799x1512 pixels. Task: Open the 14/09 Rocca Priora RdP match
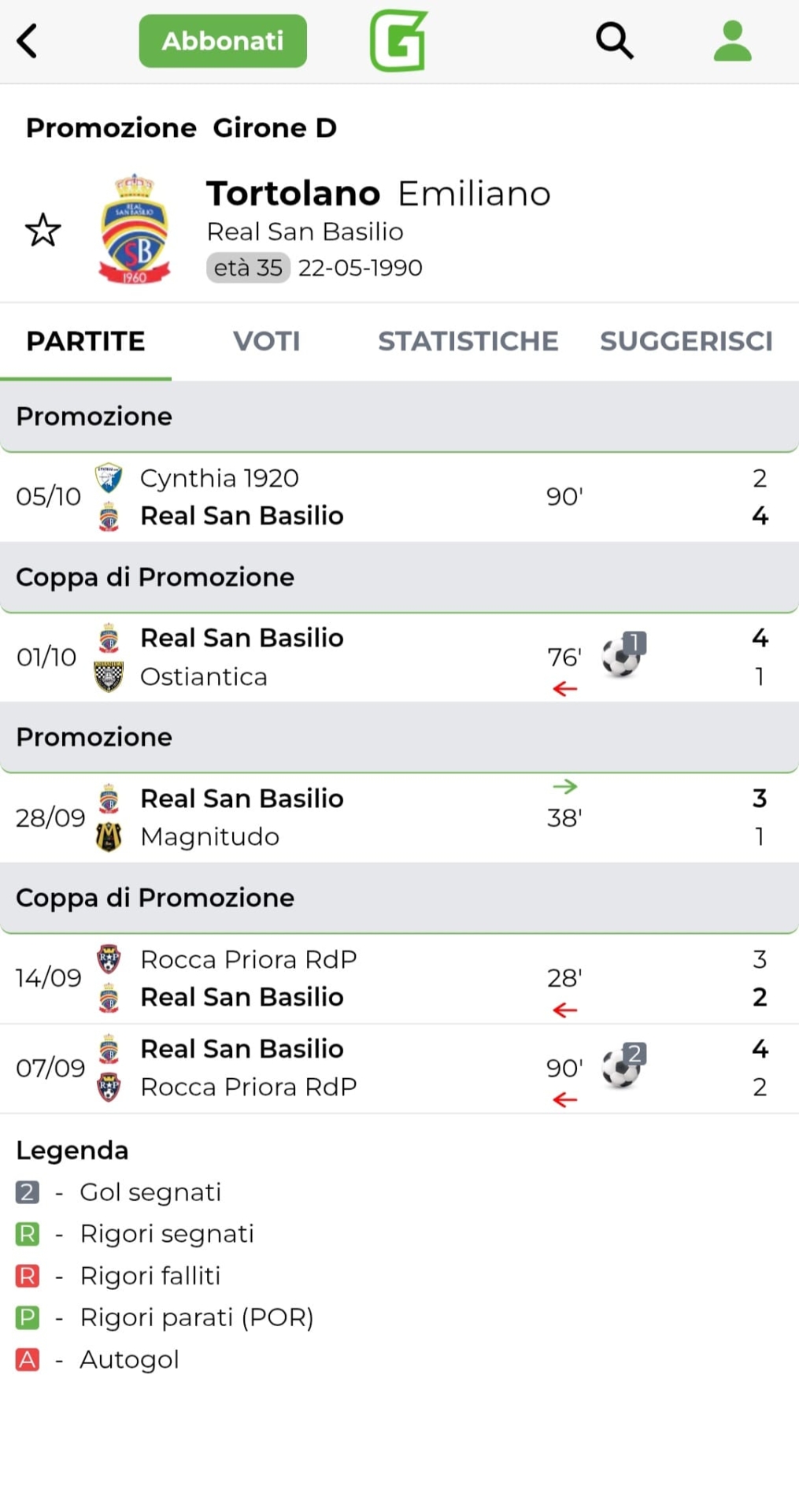(394, 978)
